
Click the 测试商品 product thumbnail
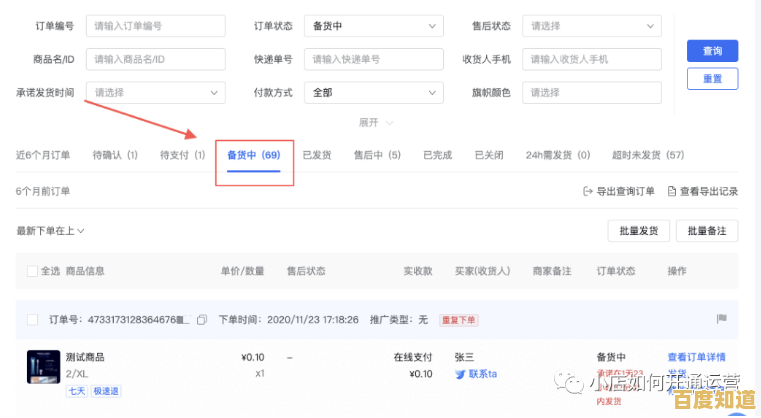[x=44, y=367]
